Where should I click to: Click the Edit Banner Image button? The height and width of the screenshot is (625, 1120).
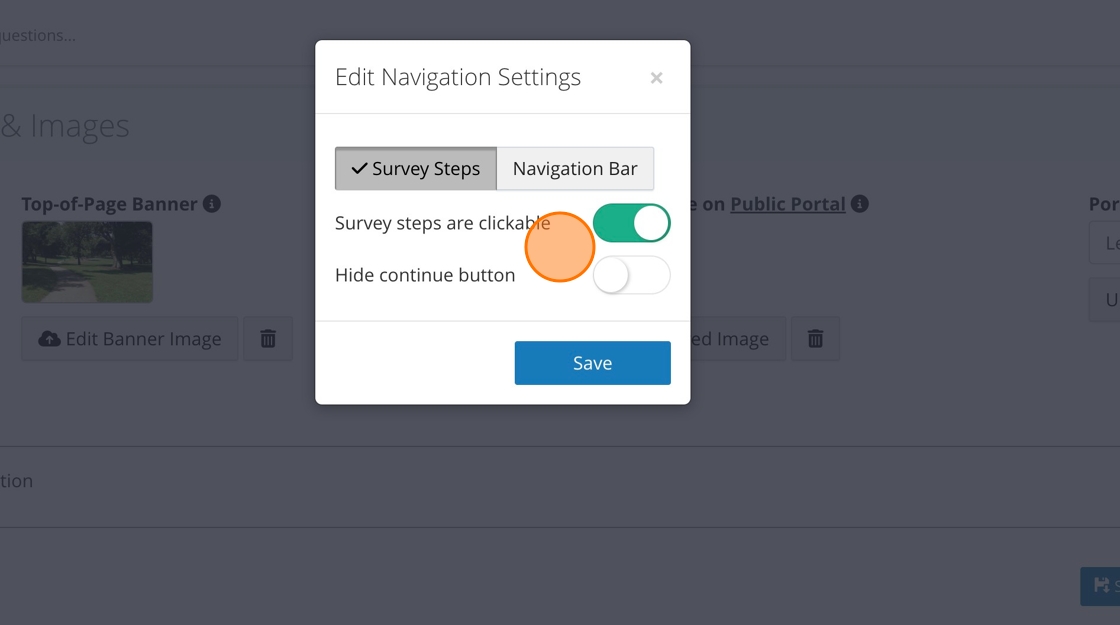coord(130,339)
